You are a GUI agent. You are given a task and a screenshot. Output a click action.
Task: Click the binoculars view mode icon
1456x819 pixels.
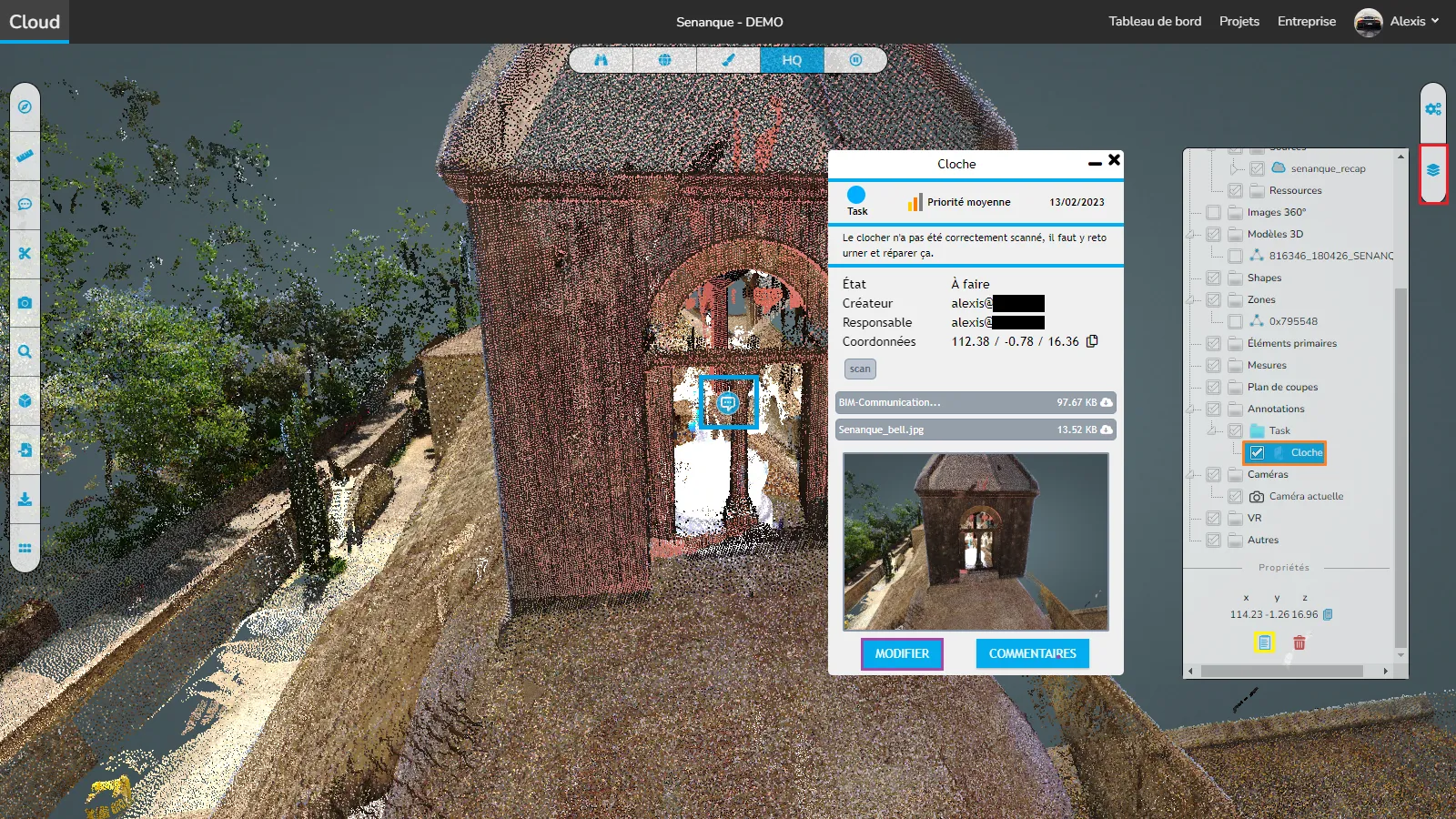(x=601, y=60)
